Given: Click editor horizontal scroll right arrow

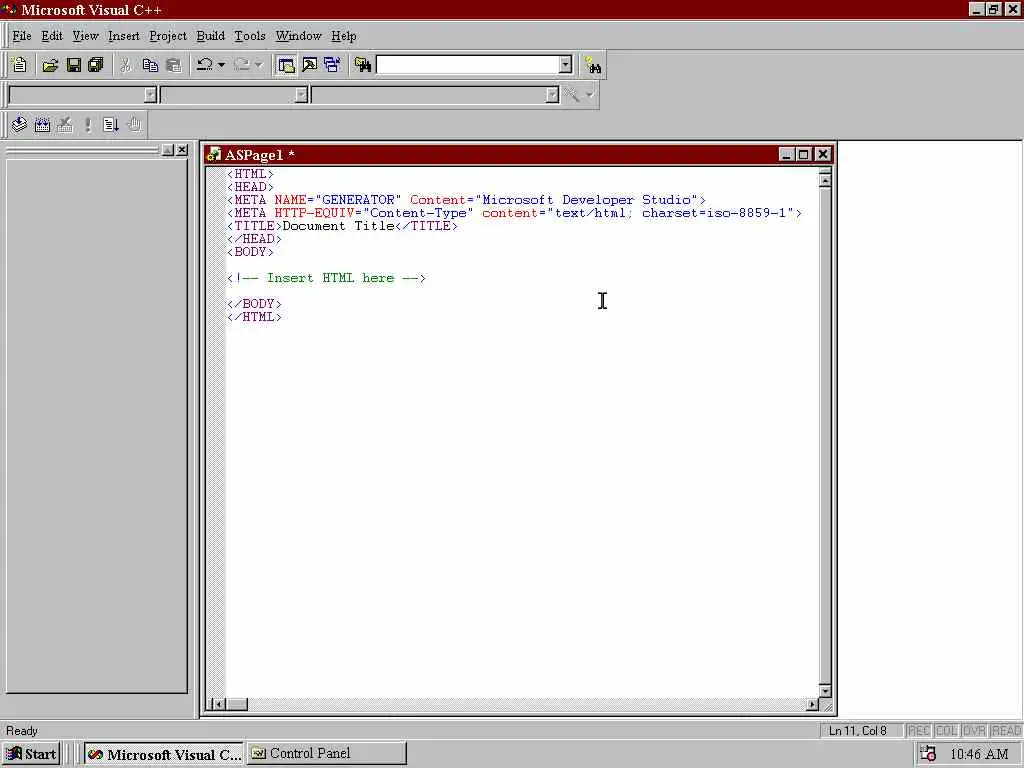Looking at the screenshot, I should (812, 704).
